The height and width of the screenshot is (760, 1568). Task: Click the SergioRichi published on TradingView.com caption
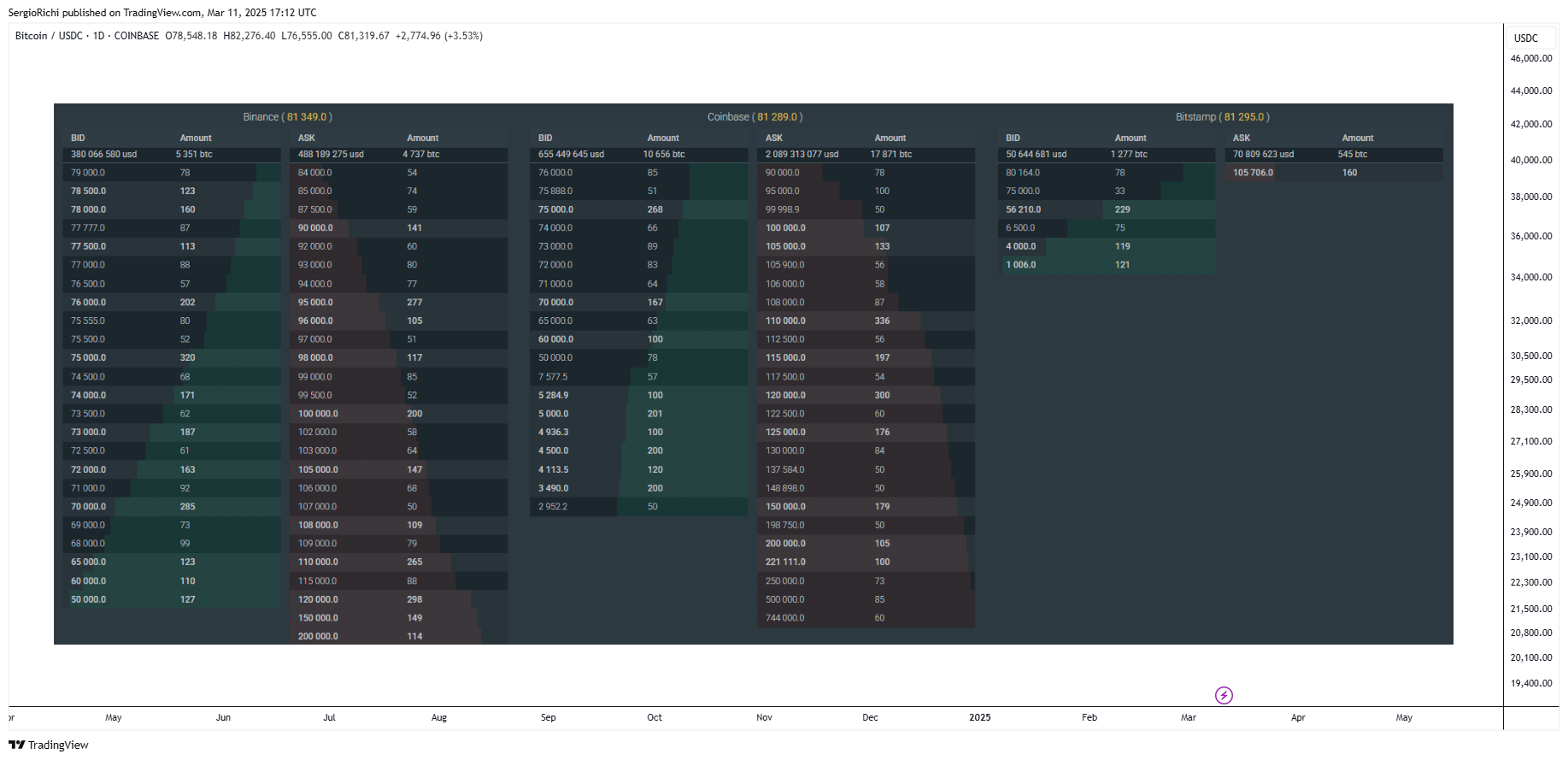(x=162, y=13)
